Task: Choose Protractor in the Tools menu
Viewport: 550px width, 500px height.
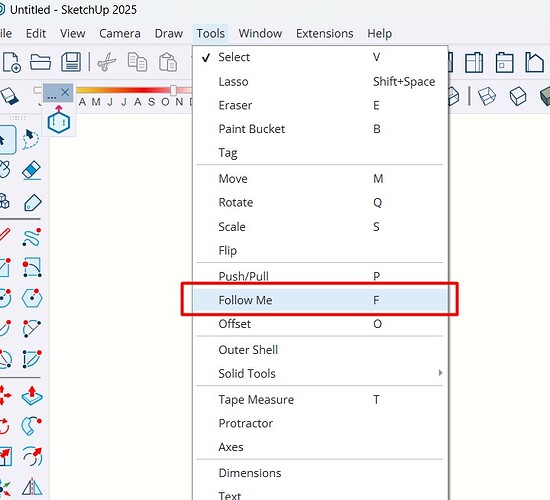Action: click(320, 423)
